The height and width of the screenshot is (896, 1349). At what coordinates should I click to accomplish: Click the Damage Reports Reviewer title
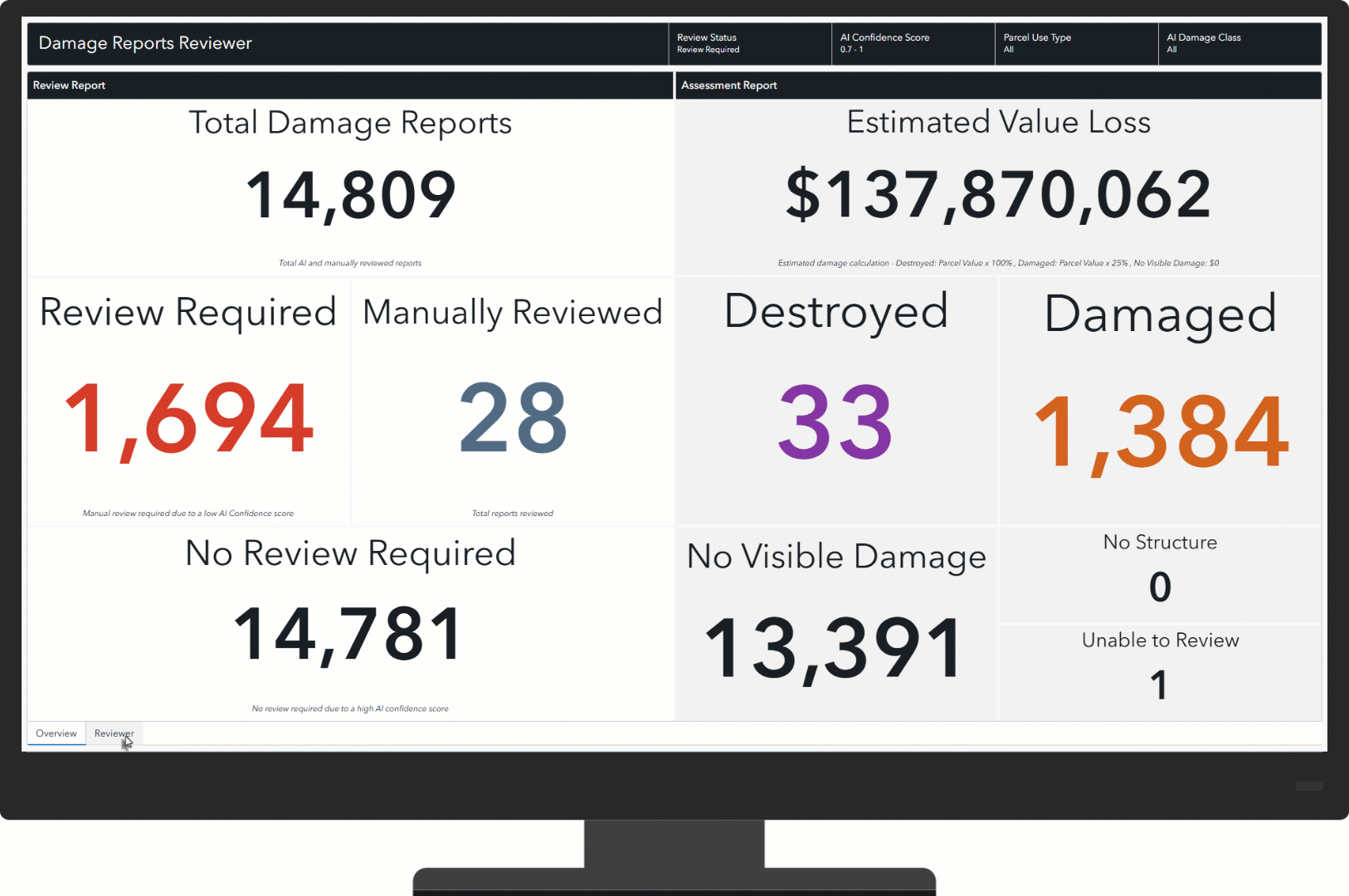pos(145,43)
